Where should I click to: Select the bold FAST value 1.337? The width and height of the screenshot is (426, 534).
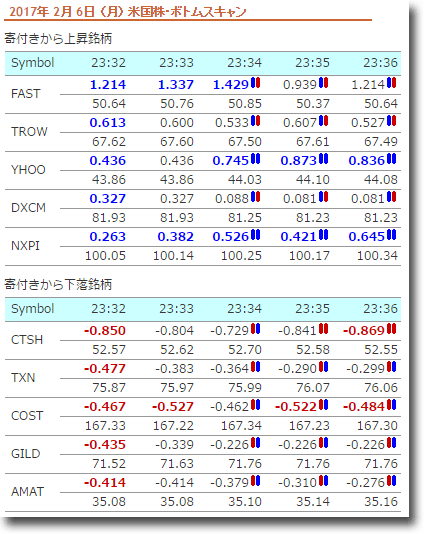(x=176, y=84)
